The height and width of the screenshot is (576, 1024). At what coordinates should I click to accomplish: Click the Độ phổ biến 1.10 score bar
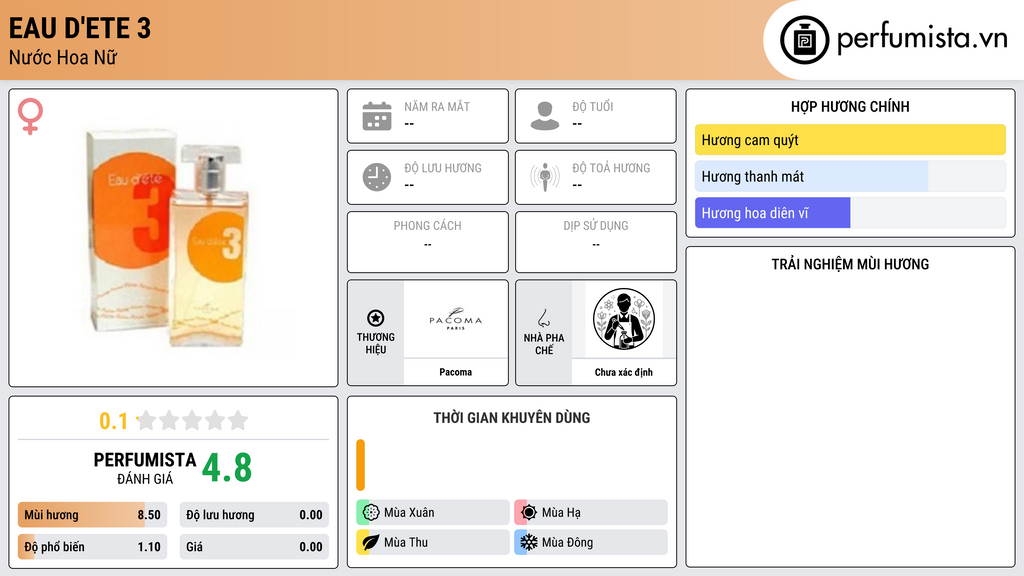point(92,547)
